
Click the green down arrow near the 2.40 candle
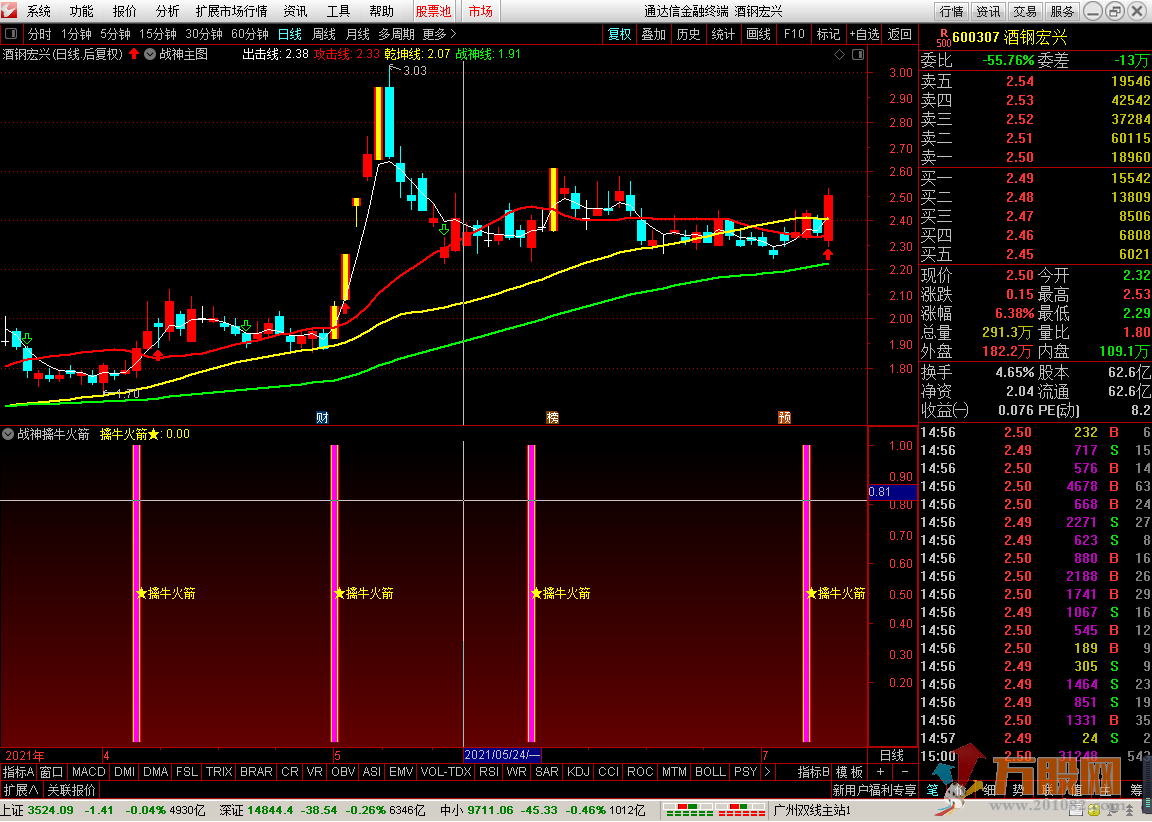coord(444,231)
